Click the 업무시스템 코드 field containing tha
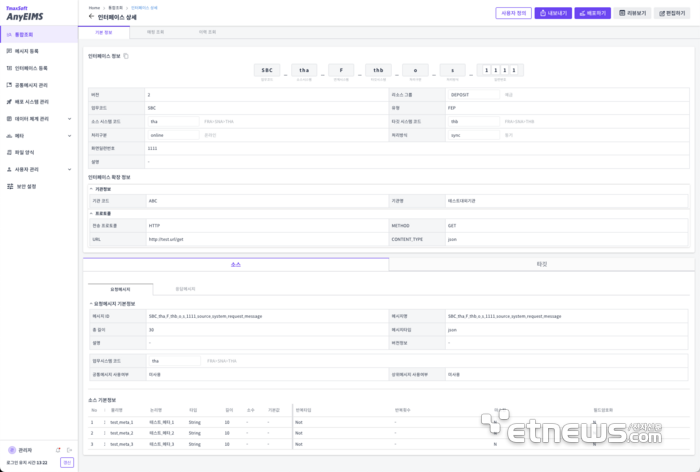This screenshot has width=700, height=472. tap(175, 361)
